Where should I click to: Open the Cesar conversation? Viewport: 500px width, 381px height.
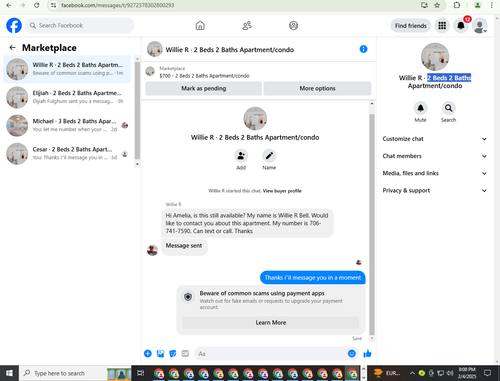pos(67,154)
